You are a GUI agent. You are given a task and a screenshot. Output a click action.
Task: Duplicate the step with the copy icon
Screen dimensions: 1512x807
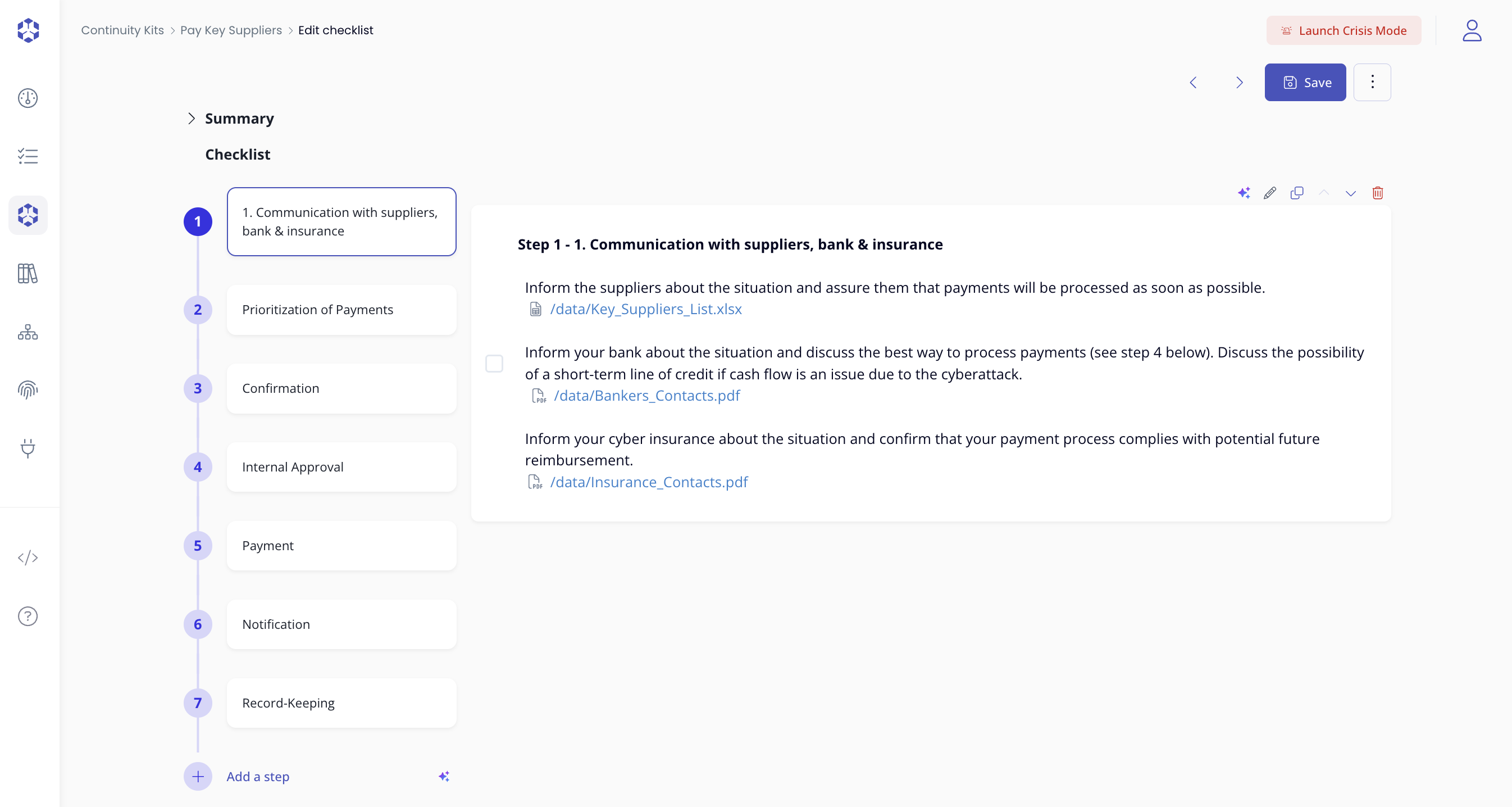tap(1297, 193)
